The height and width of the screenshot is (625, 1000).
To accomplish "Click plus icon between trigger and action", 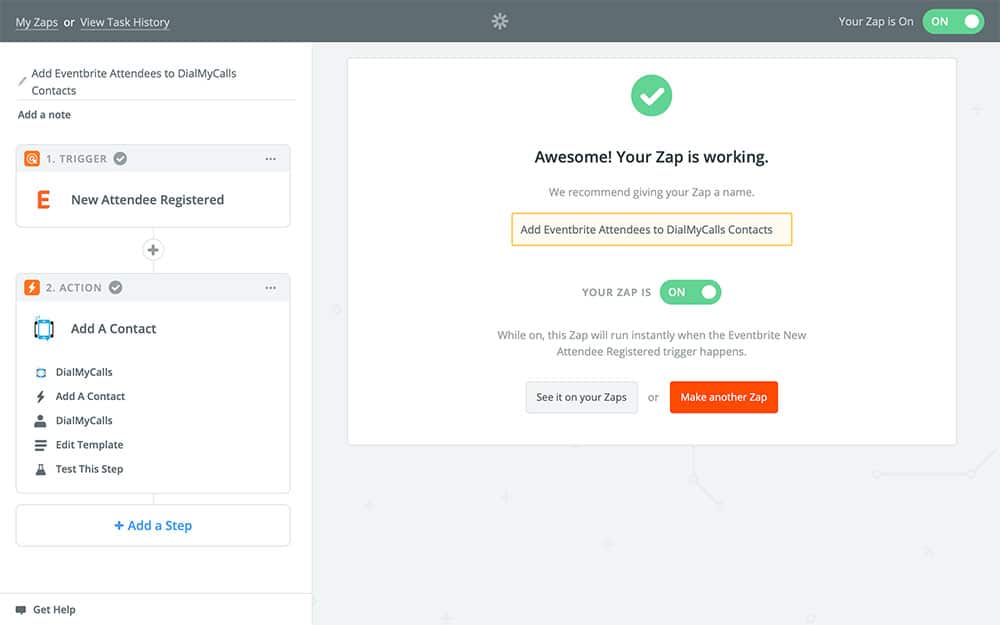I will point(153,250).
